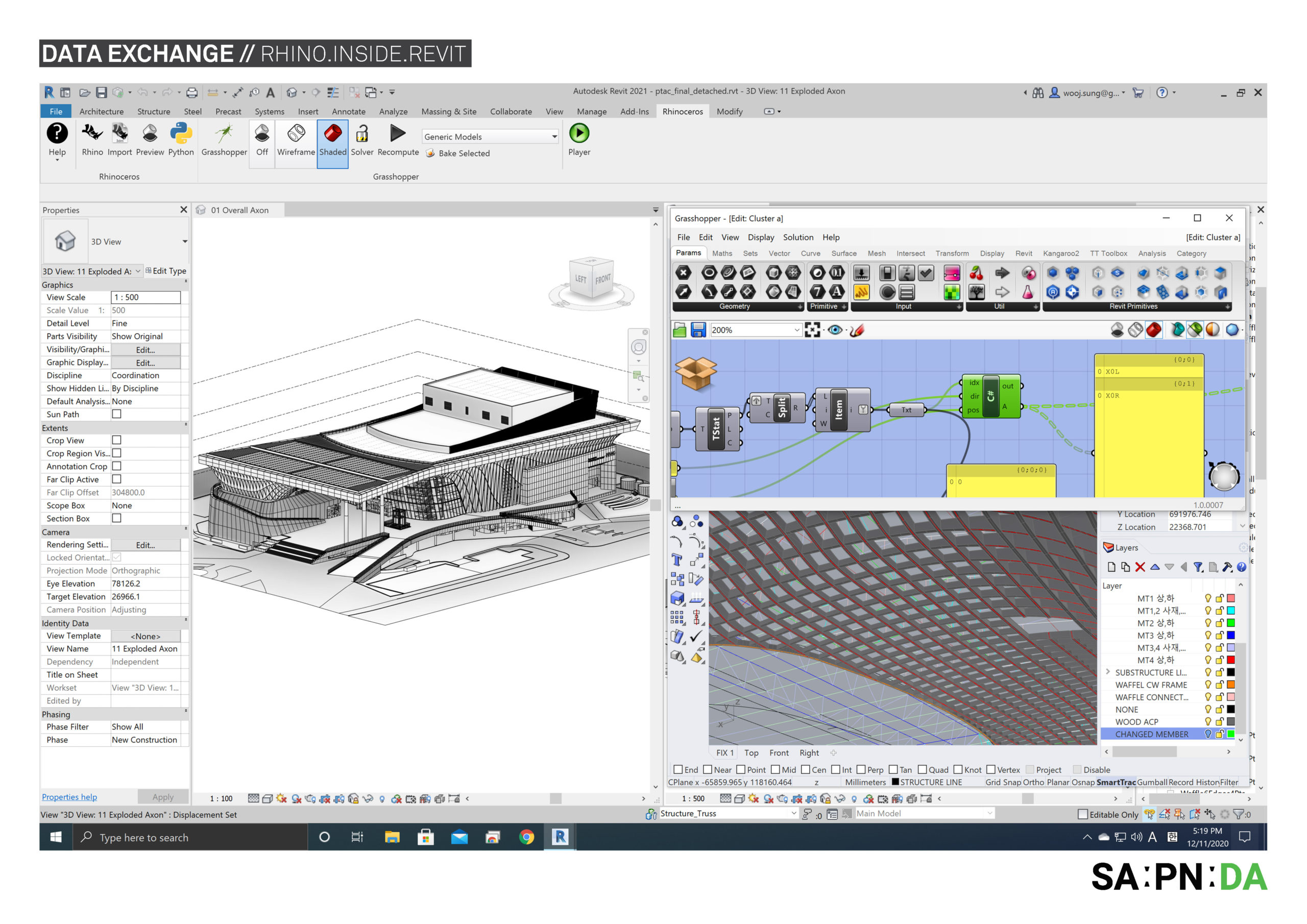Toggle Crop Region Visible checkbox
This screenshot has width=1307, height=924.
117,453
